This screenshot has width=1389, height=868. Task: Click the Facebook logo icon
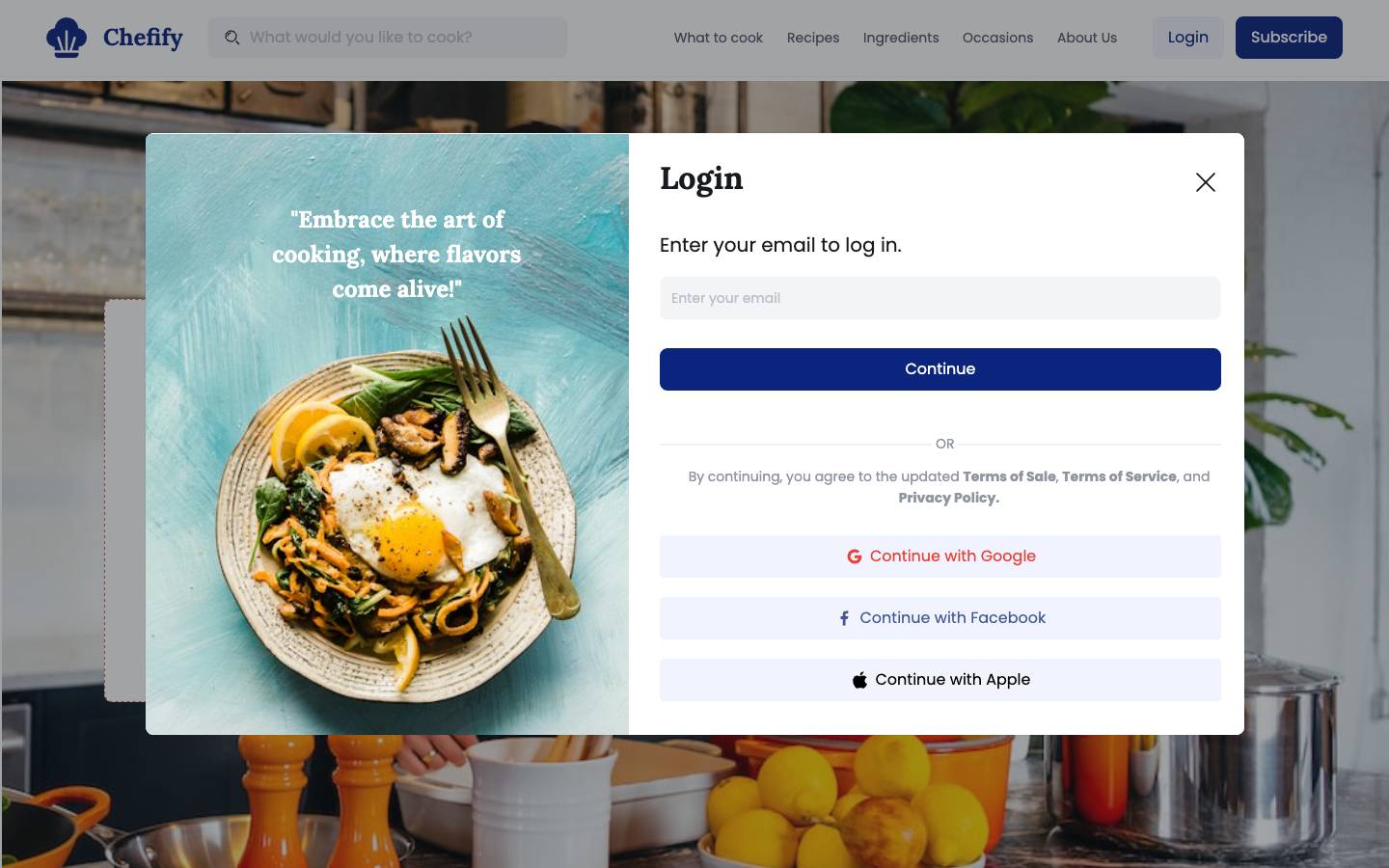[844, 618]
